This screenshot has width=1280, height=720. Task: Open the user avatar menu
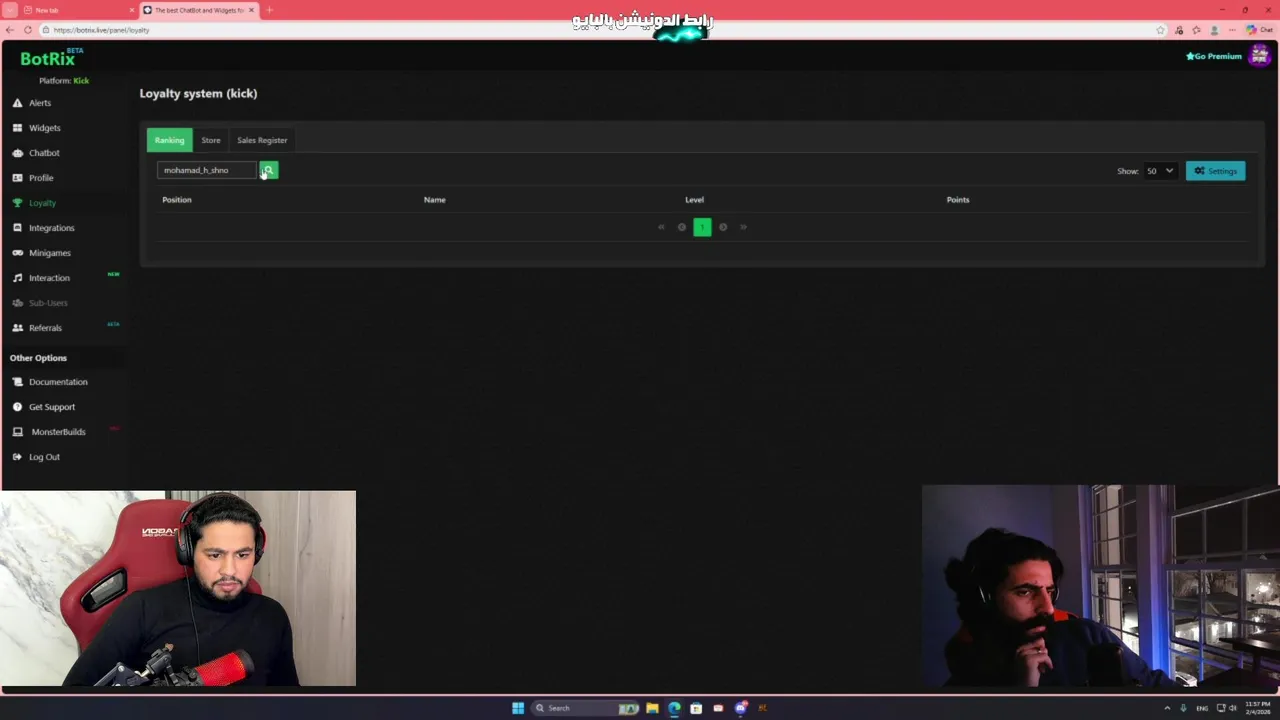click(1259, 56)
